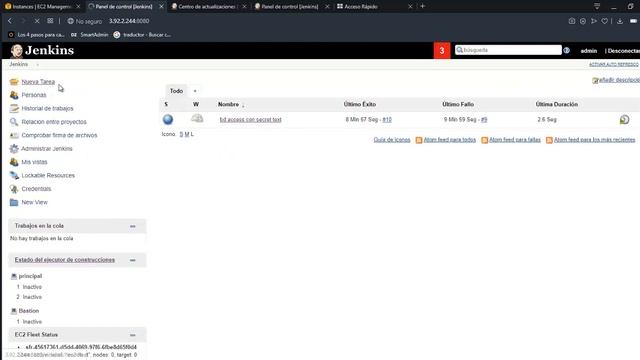This screenshot has width=640, height=360.
Task: Click the Lockable Resources icon
Action: point(14,176)
